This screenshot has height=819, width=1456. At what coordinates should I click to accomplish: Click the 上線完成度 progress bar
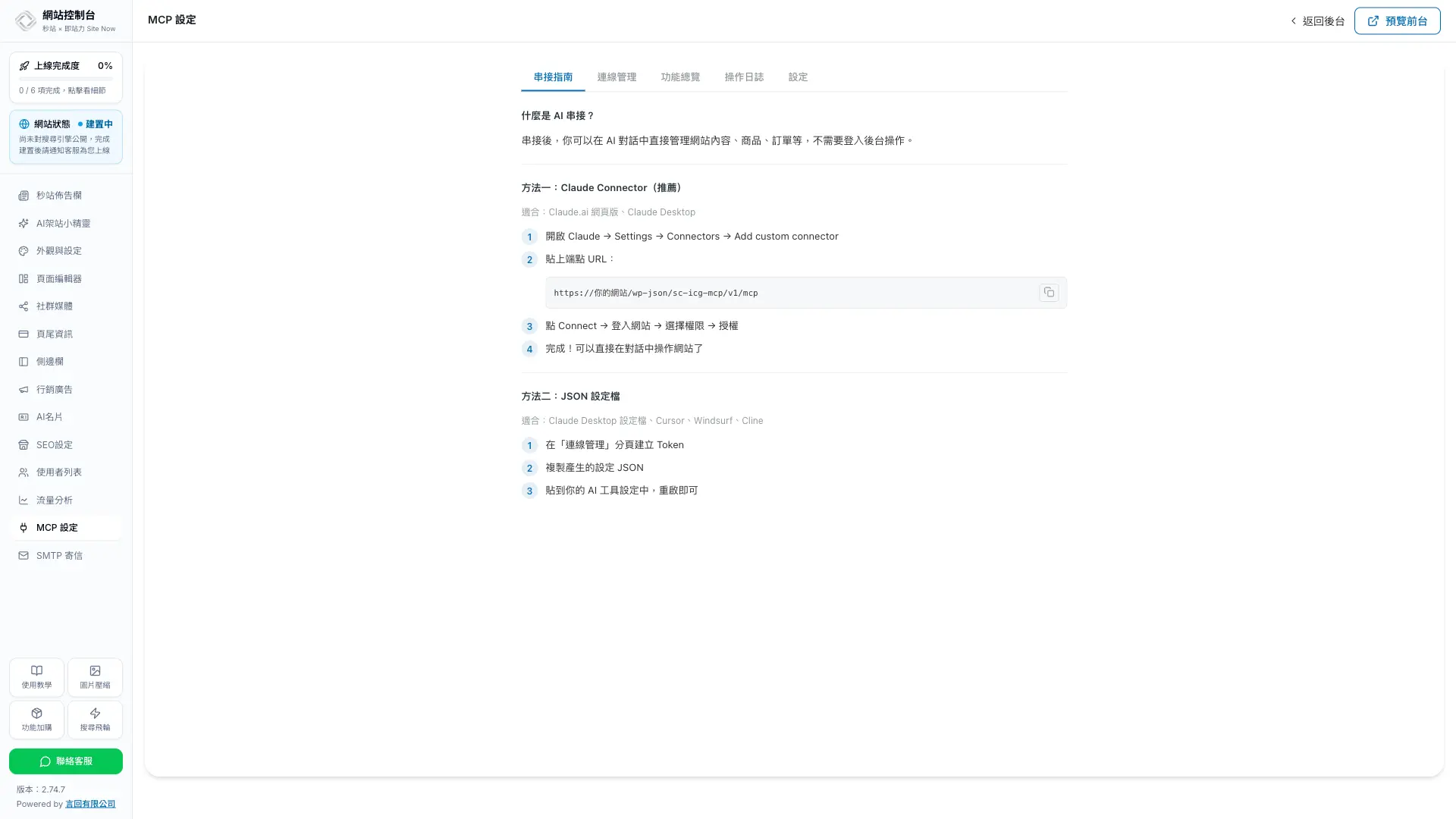[66, 78]
